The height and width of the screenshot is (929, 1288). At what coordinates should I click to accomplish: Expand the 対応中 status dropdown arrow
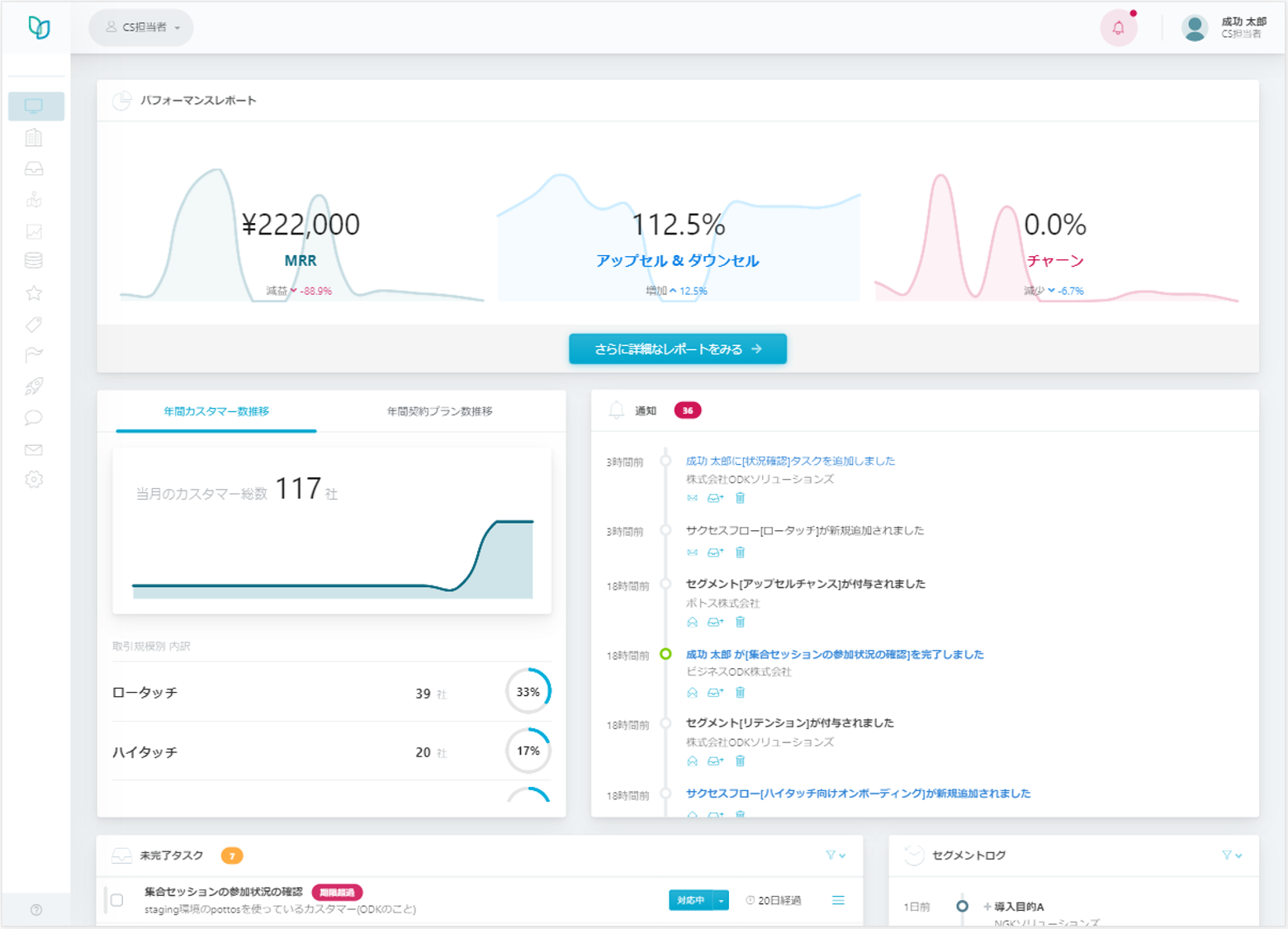pos(722,900)
